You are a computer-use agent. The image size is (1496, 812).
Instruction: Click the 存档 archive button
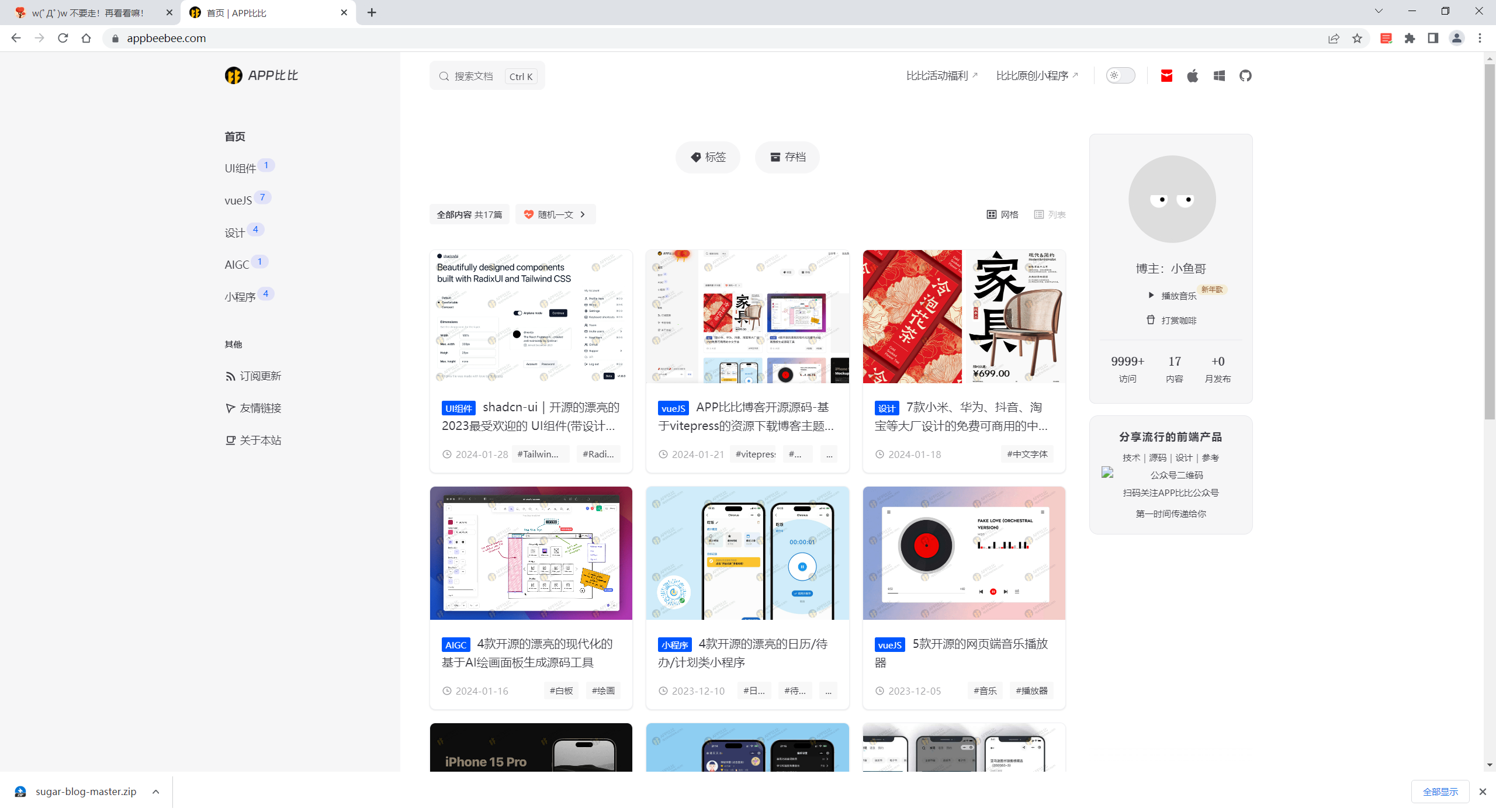(787, 157)
